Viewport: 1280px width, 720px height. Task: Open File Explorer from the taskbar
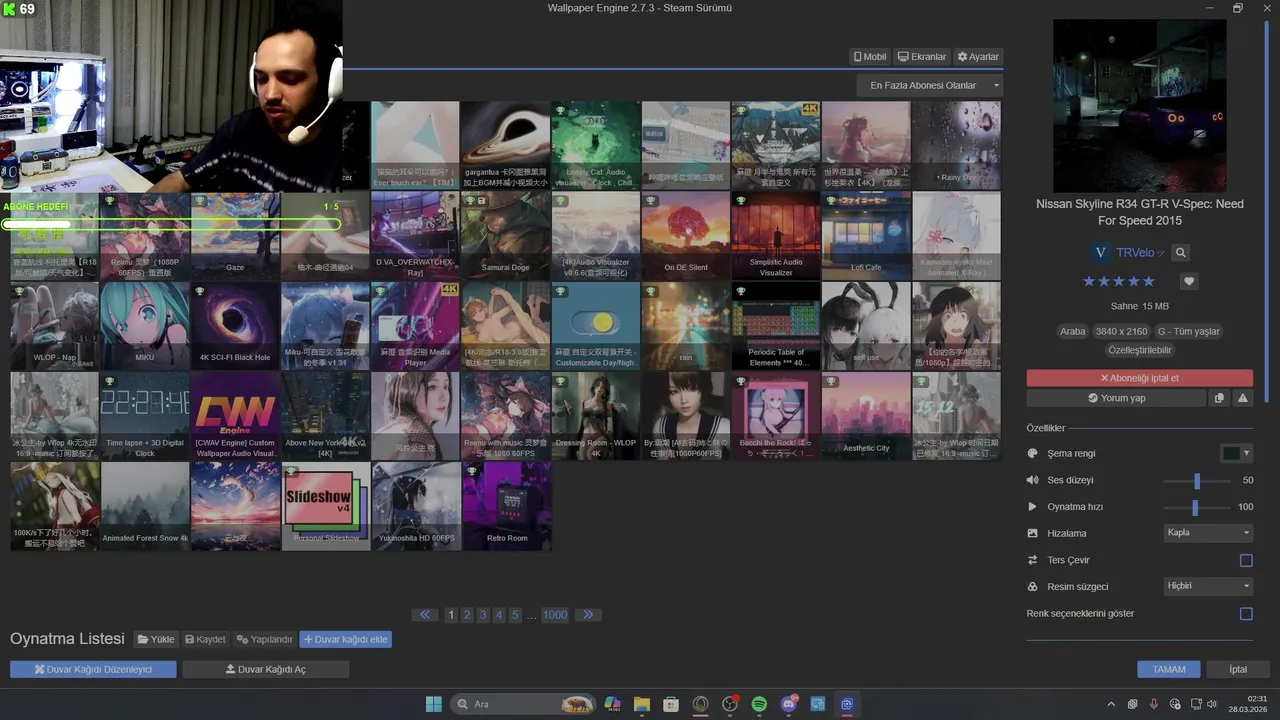pyautogui.click(x=641, y=704)
